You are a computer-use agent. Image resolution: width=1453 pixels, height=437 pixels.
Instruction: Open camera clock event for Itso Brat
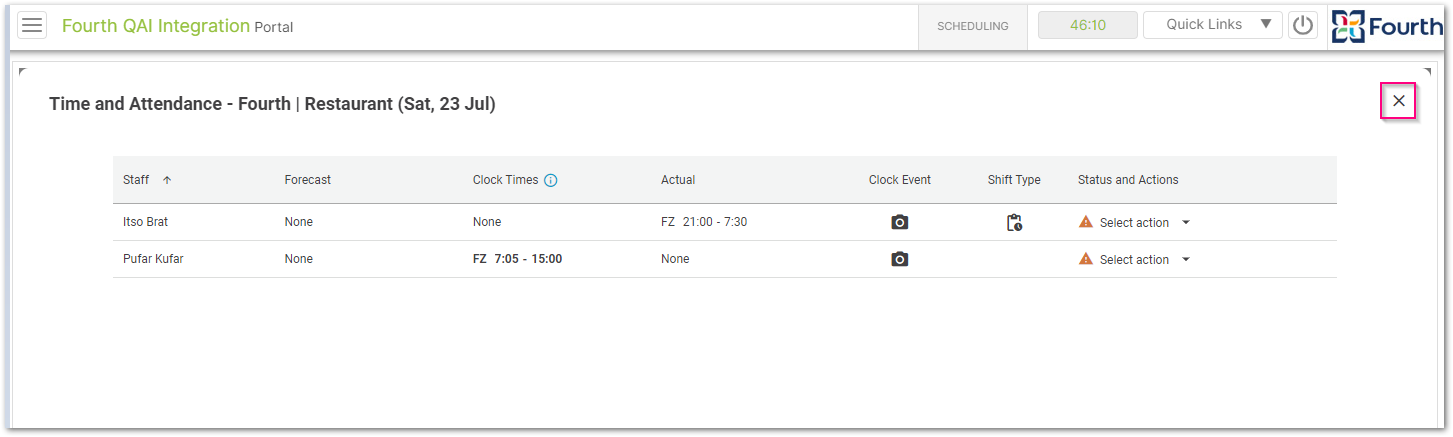900,222
